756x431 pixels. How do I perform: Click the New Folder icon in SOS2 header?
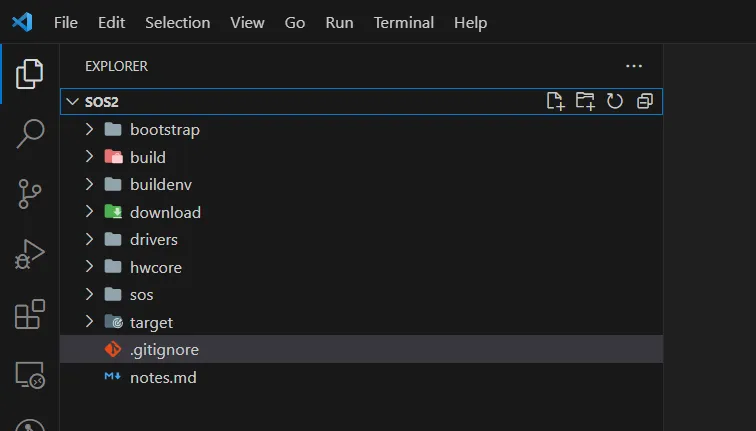click(x=585, y=101)
